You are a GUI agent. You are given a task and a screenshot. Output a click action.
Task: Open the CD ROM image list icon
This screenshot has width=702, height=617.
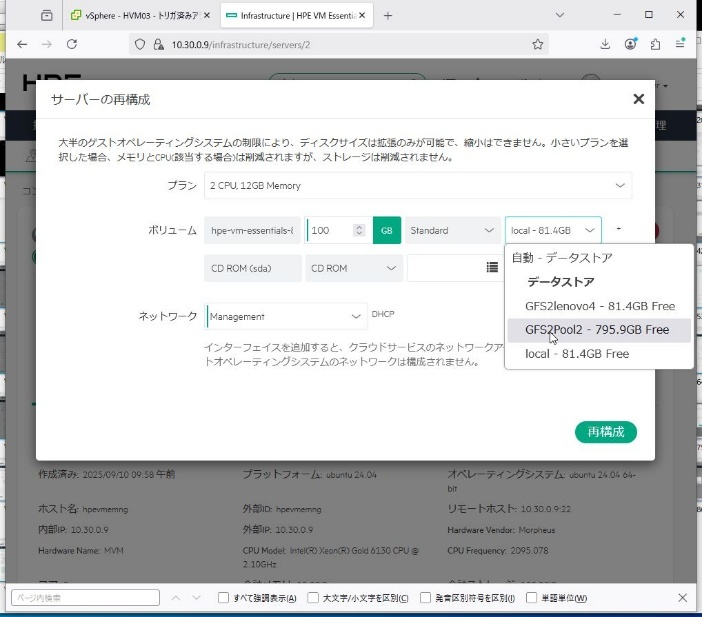[492, 268]
